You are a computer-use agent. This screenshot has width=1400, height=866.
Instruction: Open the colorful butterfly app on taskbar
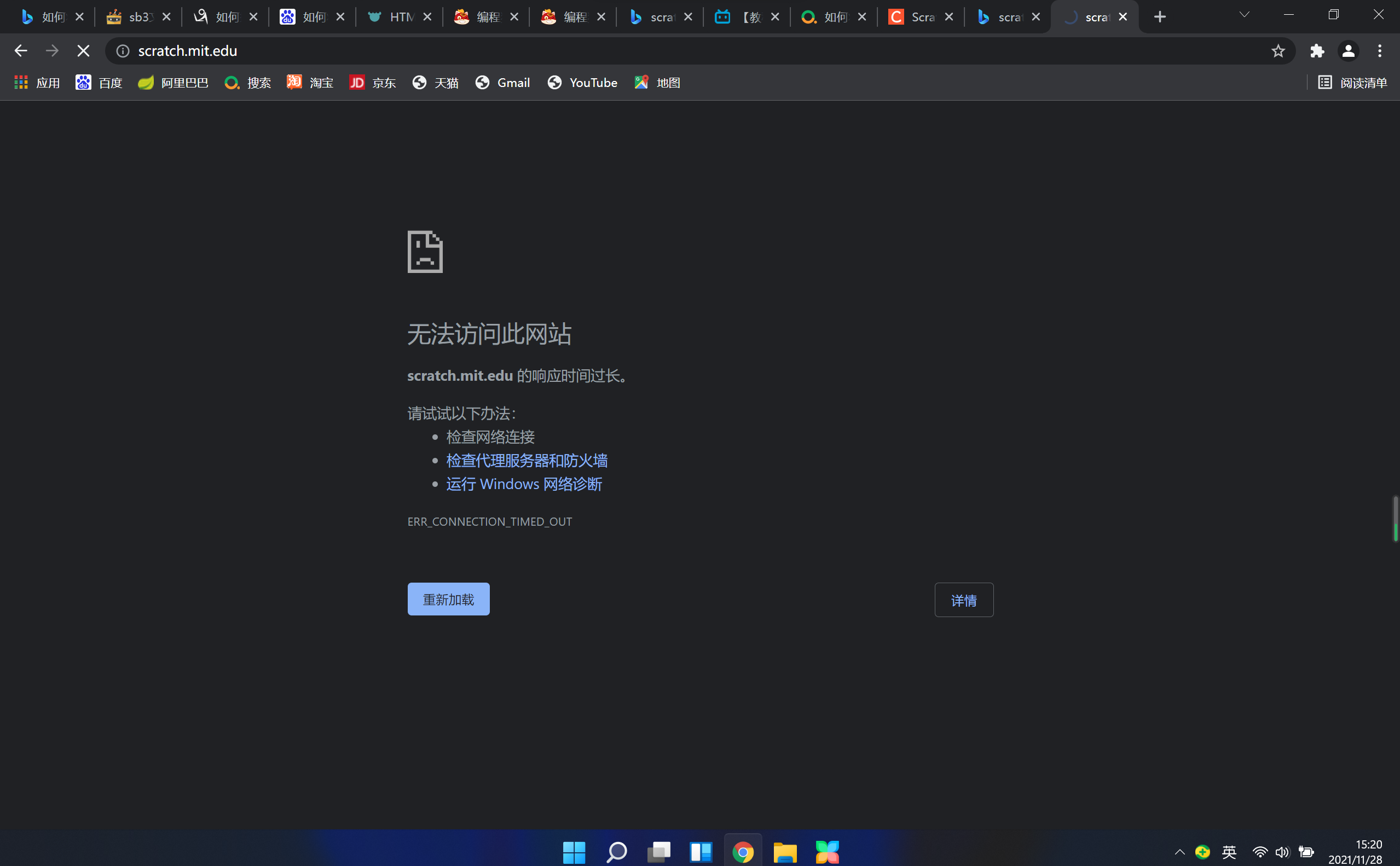tap(827, 852)
